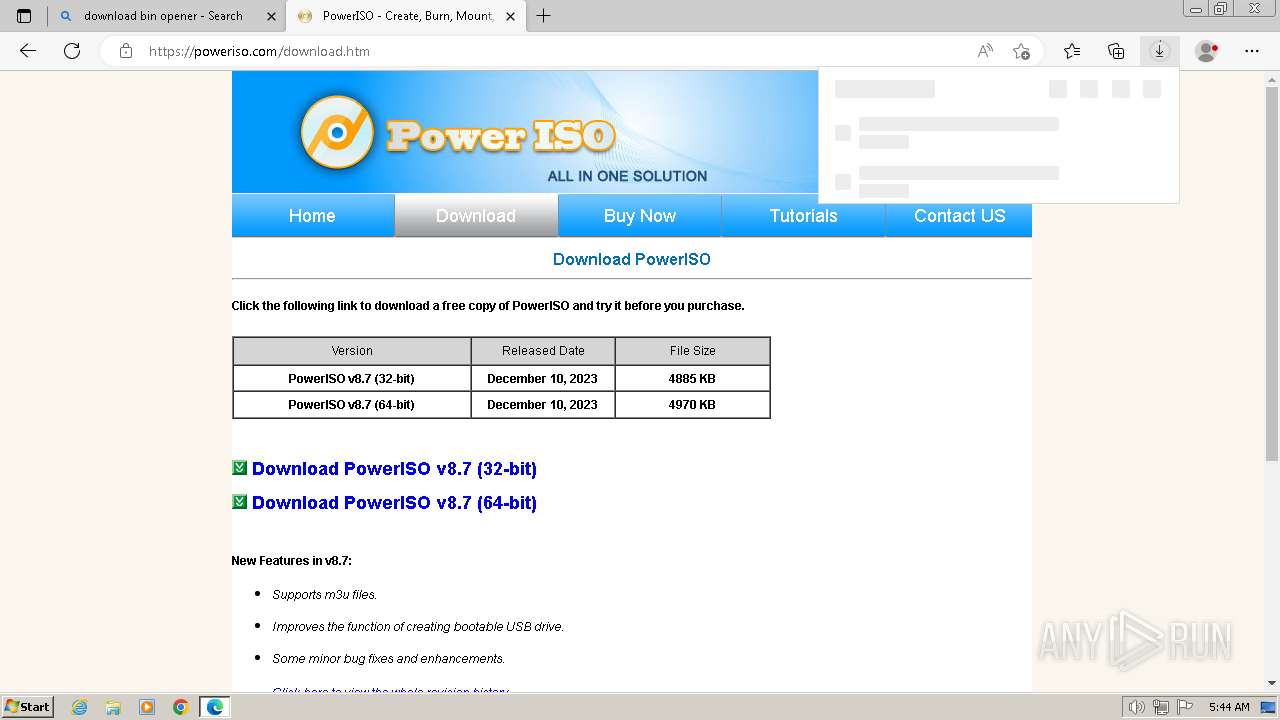Click the 'Download PowerISO' page heading
1280x720 pixels.
tap(632, 259)
